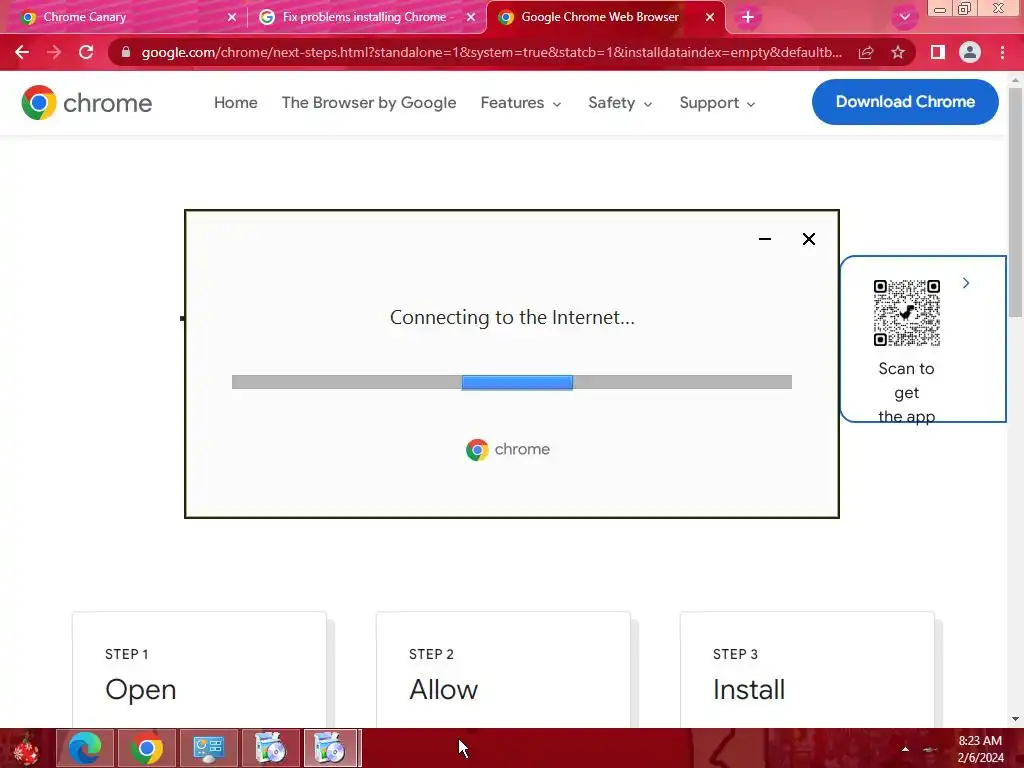Launch Microsoft Edge from the taskbar
Image resolution: width=1024 pixels, height=768 pixels.
(85, 748)
